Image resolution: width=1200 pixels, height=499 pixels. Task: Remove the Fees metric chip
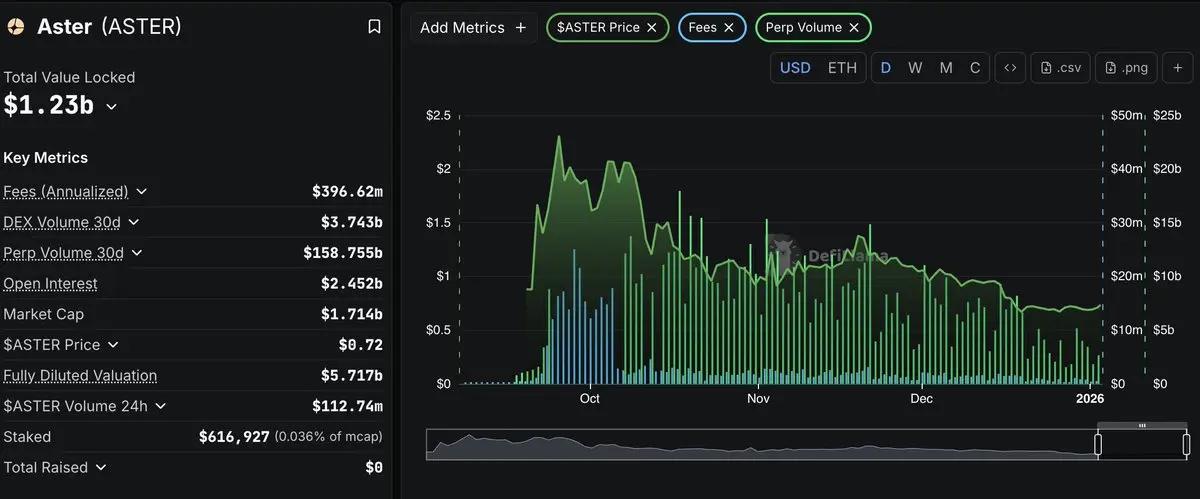[x=729, y=28]
